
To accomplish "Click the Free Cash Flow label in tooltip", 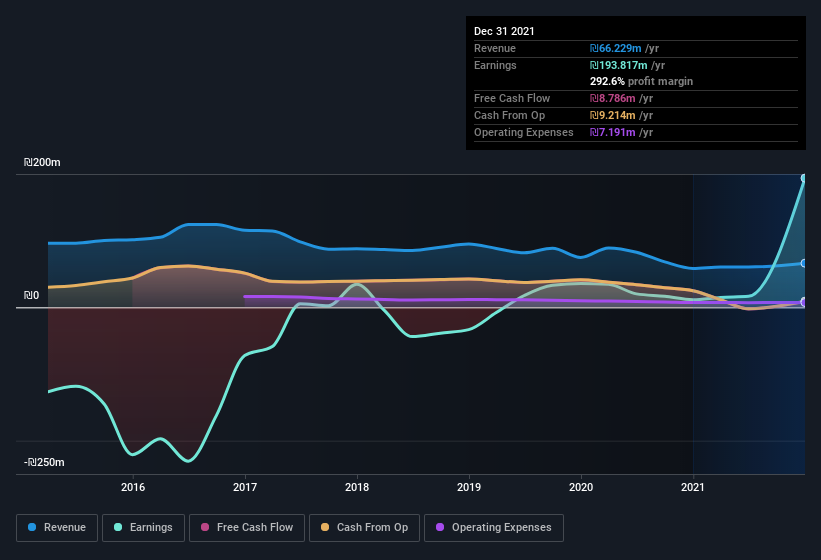I will pyautogui.click(x=512, y=98).
